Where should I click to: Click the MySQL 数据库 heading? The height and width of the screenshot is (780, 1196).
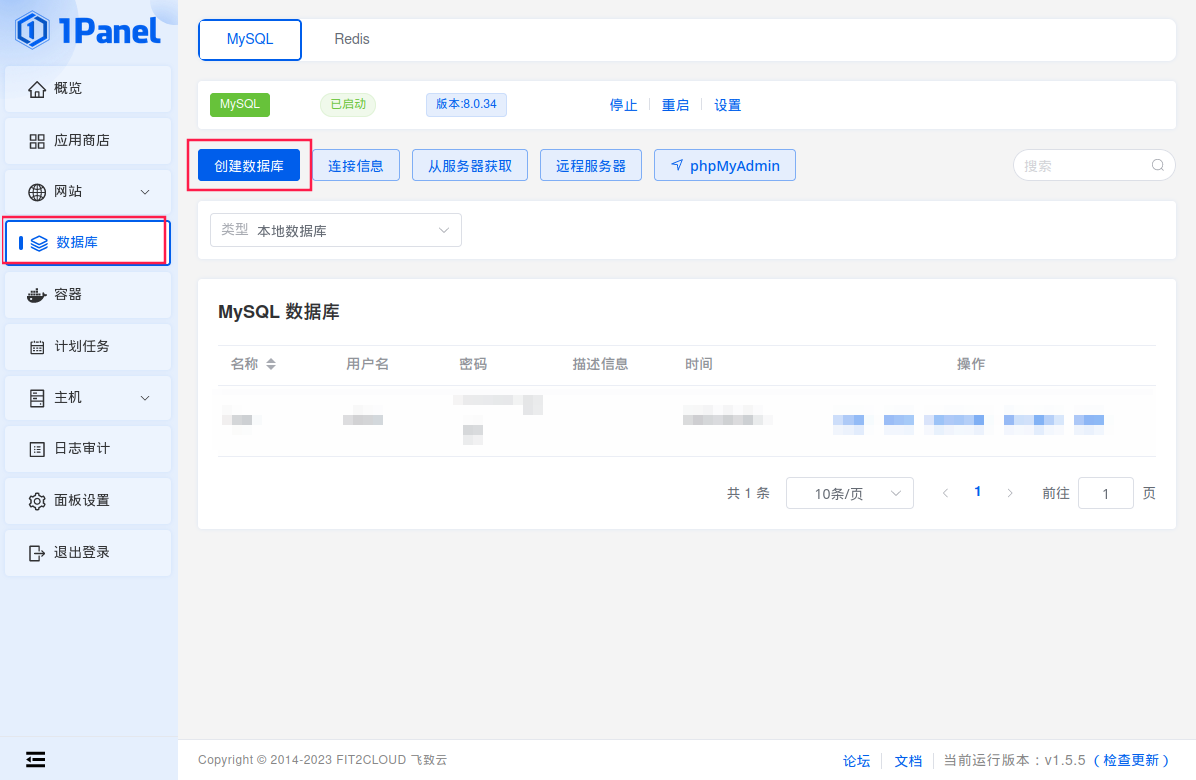coord(279,312)
